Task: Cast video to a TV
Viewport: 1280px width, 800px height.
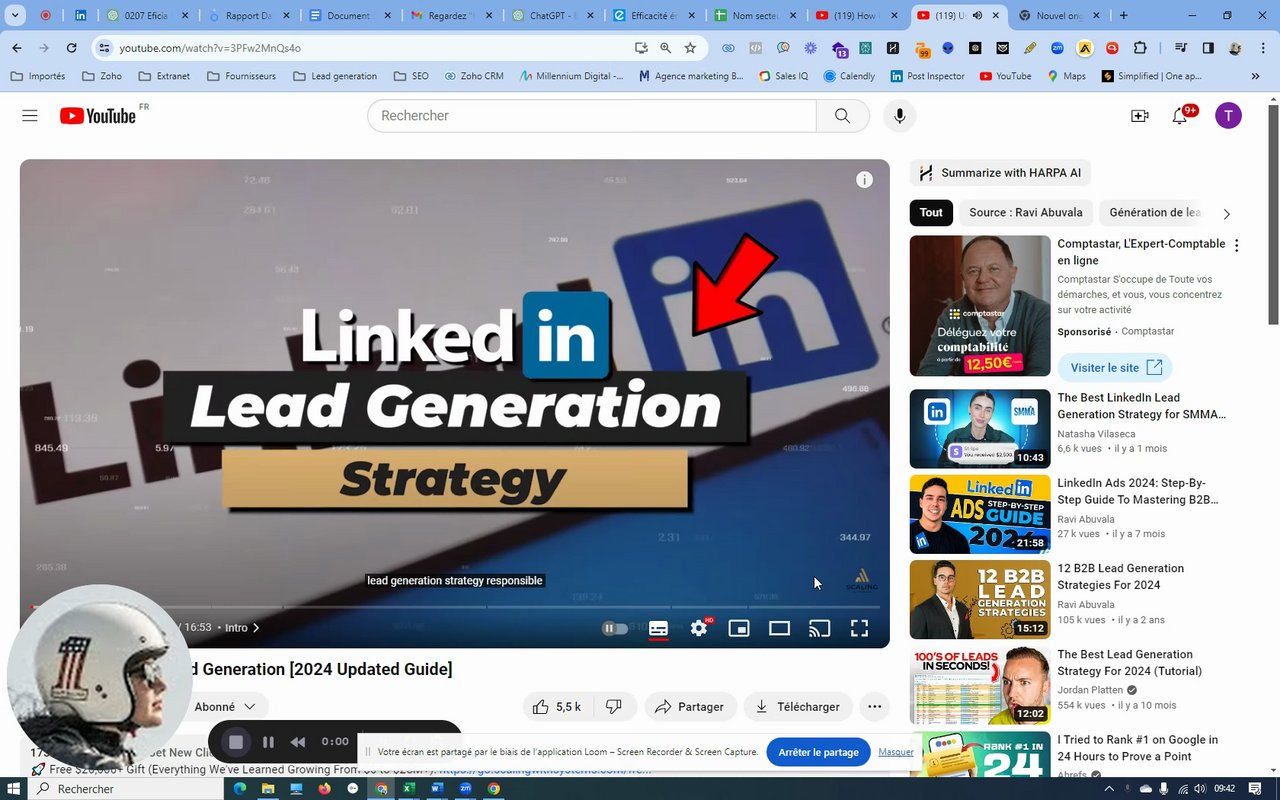Action: (x=819, y=628)
